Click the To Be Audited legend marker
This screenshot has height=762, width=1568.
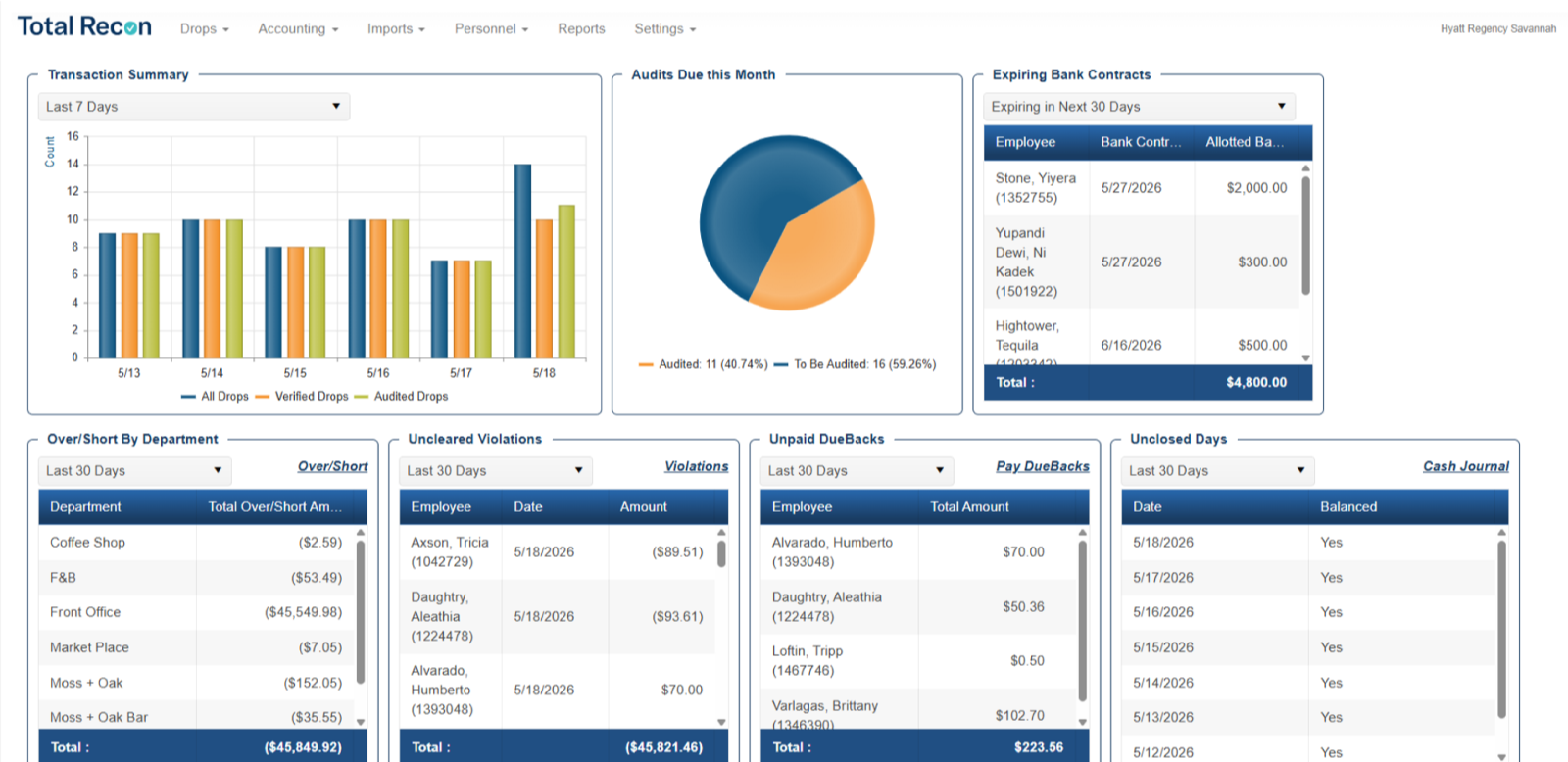pos(781,364)
